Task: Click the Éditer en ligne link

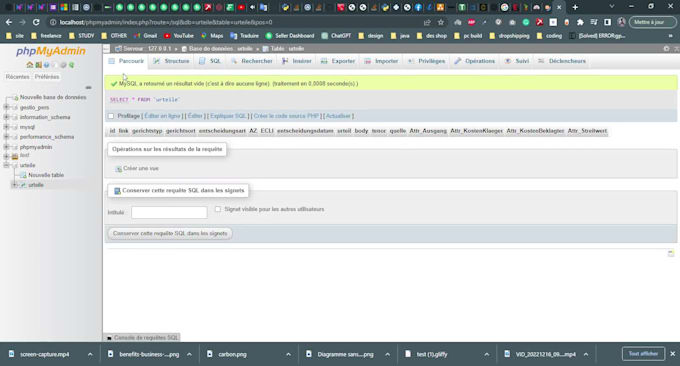Action: (x=162, y=116)
